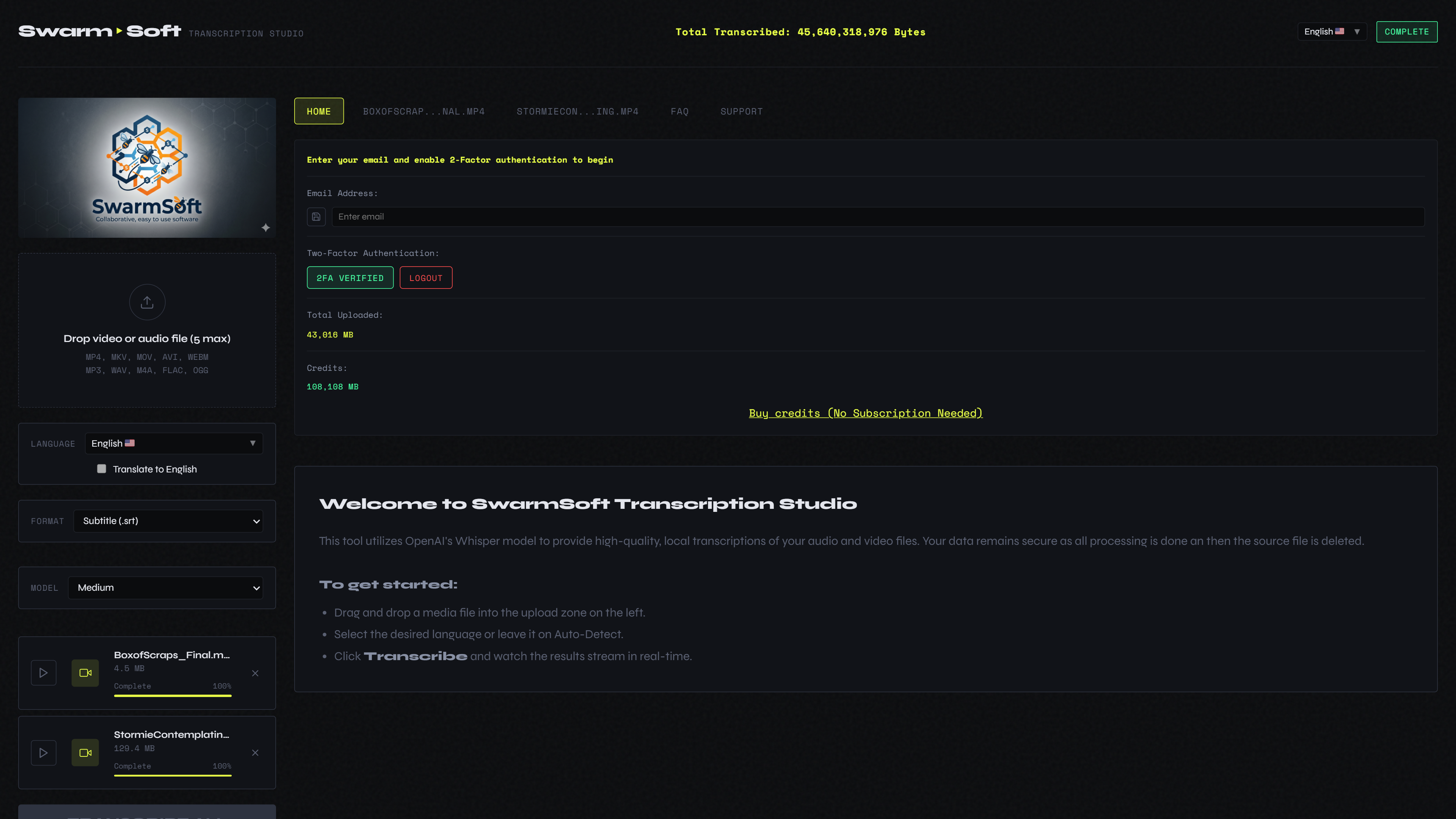This screenshot has width=1456, height=819.
Task: Open the sidebar Language dropdown
Action: (x=174, y=443)
